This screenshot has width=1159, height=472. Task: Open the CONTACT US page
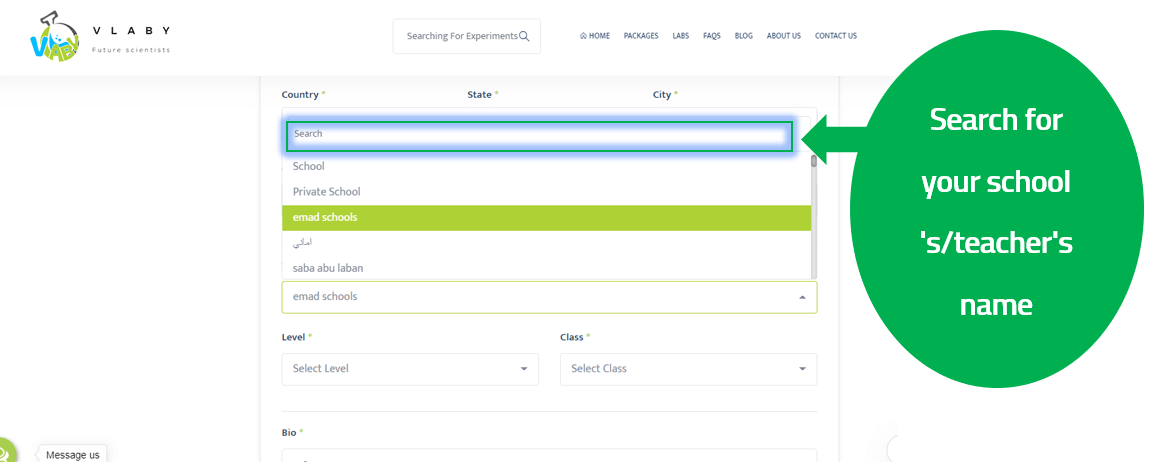835,36
